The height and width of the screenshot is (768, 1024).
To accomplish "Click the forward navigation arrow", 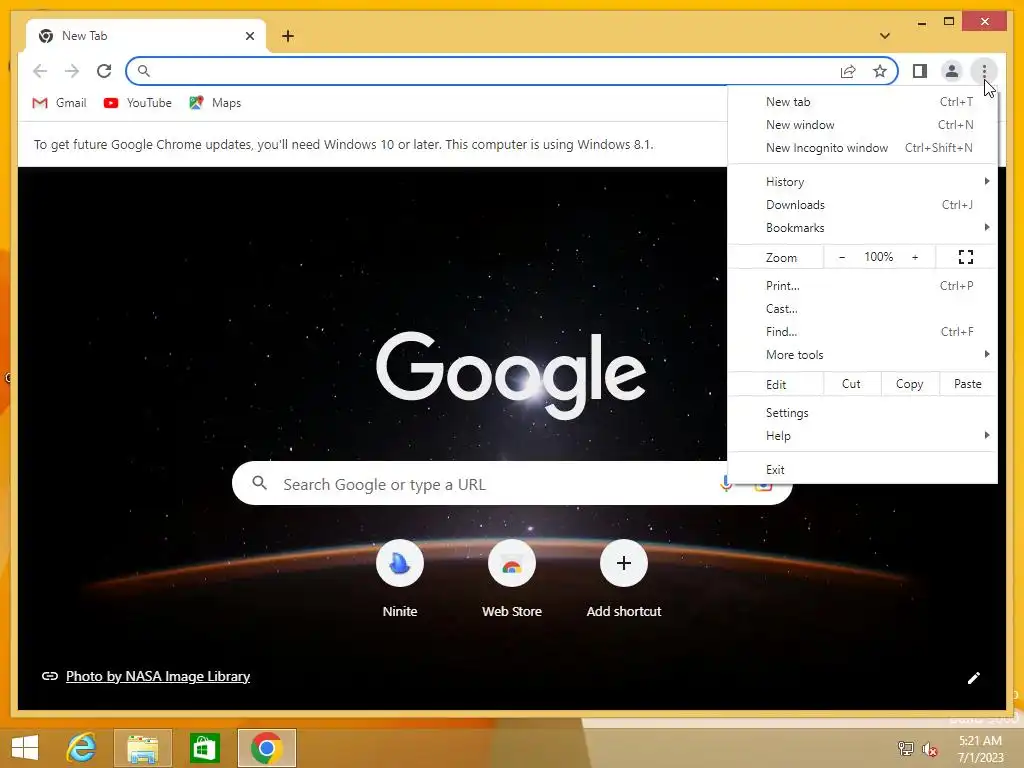I will point(72,71).
